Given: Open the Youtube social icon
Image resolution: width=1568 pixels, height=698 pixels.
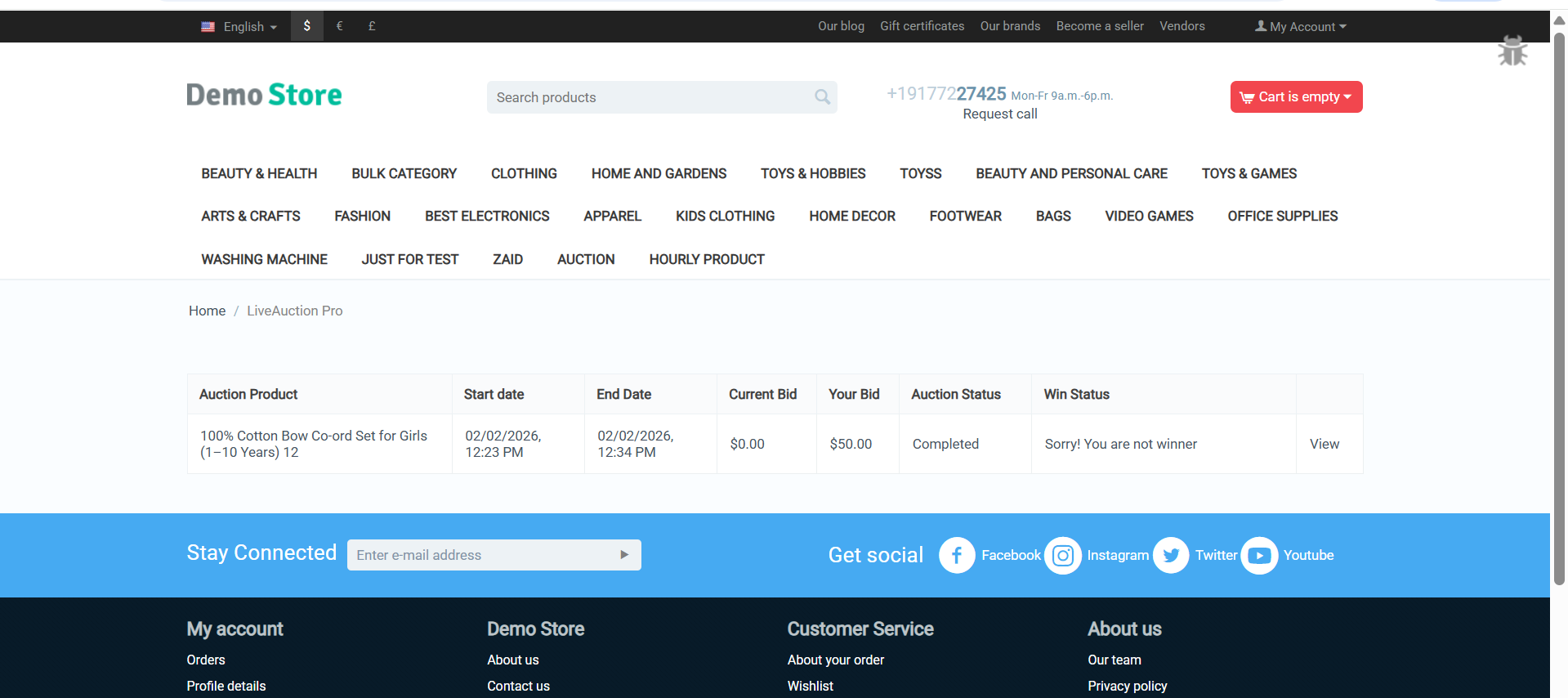Looking at the screenshot, I should click(x=1259, y=556).
